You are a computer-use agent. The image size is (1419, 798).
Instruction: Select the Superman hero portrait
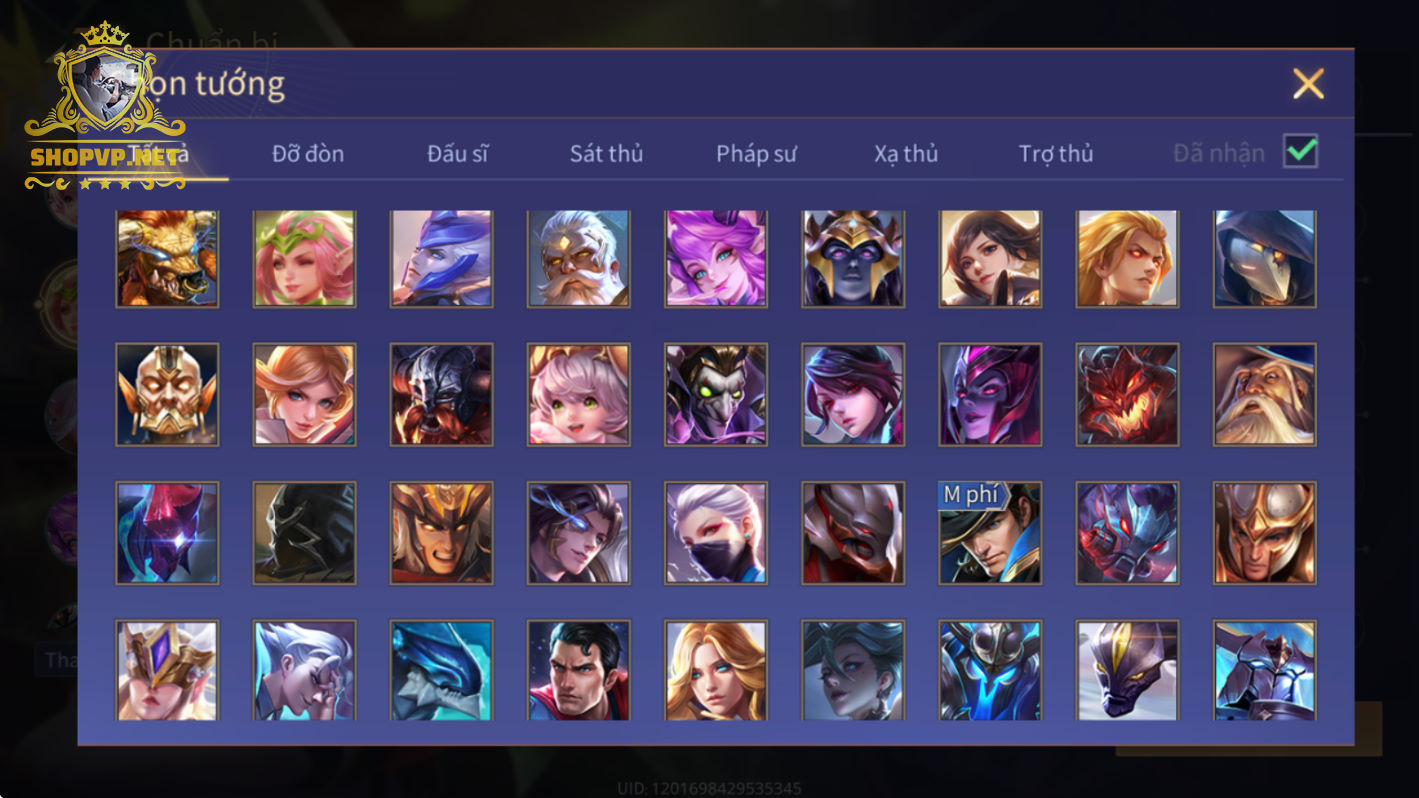[x=579, y=670]
